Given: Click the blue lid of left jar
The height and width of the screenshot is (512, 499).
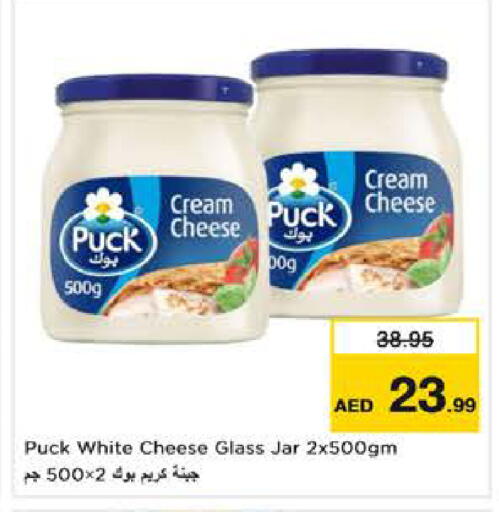Looking at the screenshot, I should (154, 89).
